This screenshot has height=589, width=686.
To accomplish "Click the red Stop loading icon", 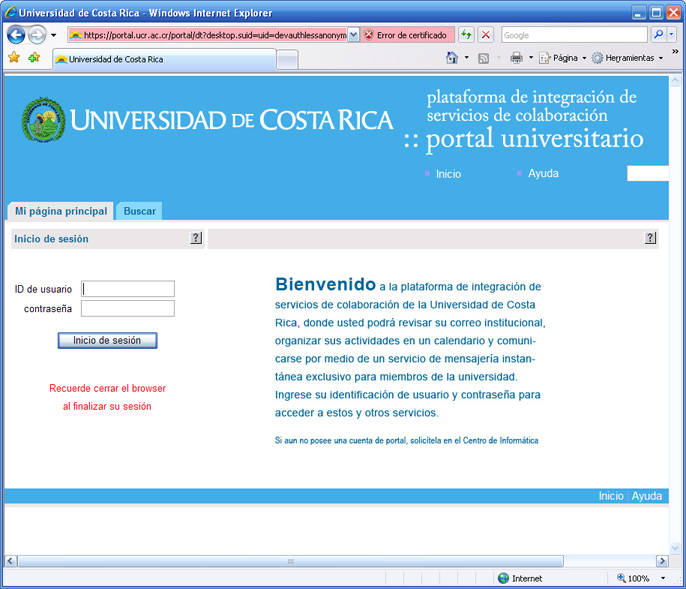I will pyautogui.click(x=485, y=35).
